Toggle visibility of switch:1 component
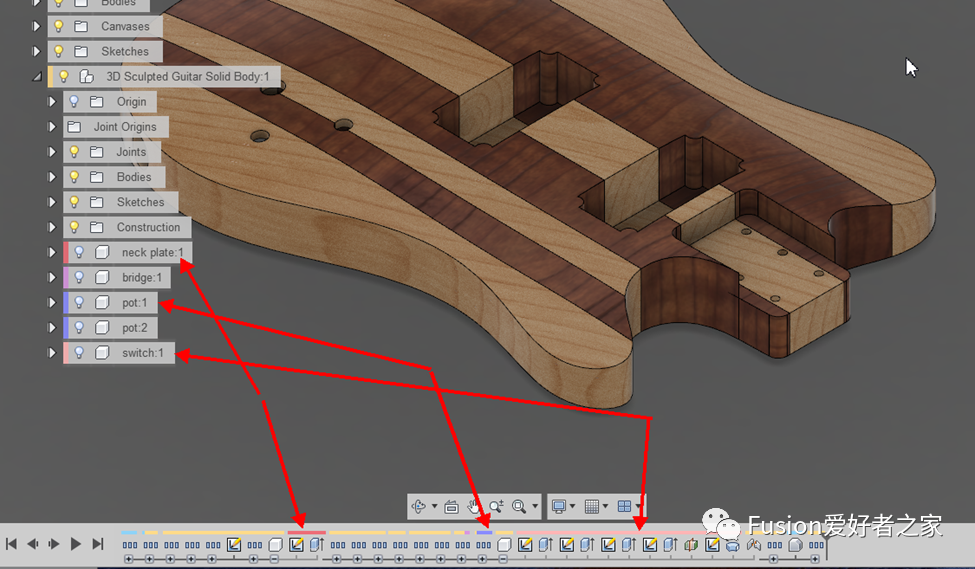The width and height of the screenshot is (975, 569). coord(80,352)
